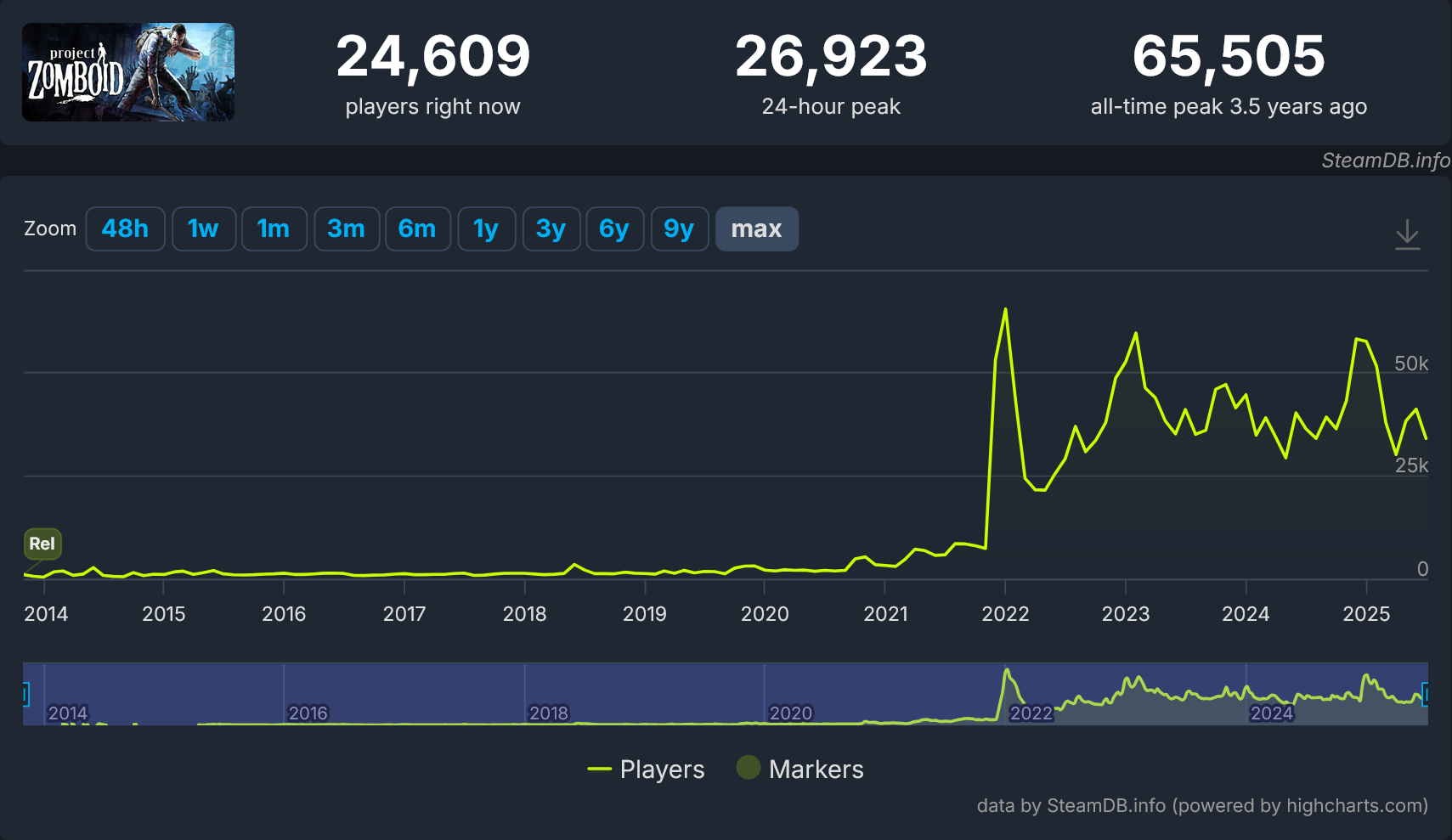
Task: Set zoom to 6m
Action: [x=417, y=228]
